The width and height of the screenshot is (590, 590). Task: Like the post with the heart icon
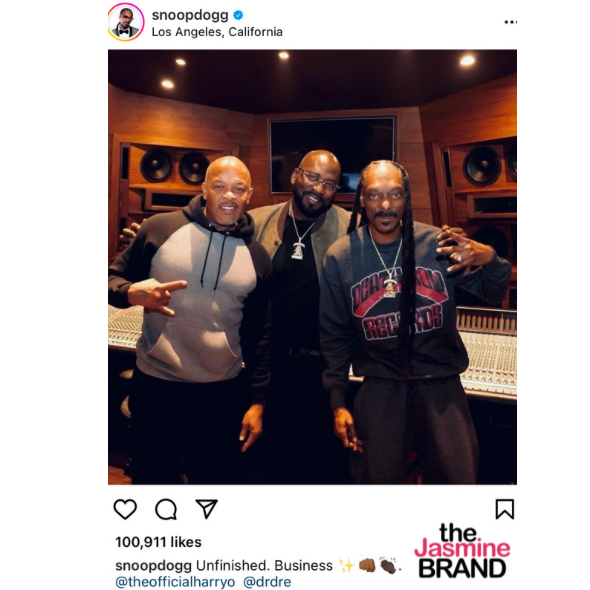(x=125, y=509)
